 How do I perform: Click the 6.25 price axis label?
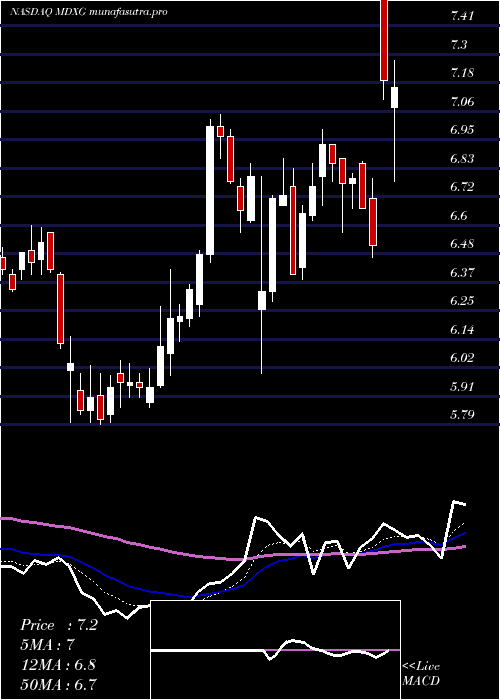coord(462,301)
